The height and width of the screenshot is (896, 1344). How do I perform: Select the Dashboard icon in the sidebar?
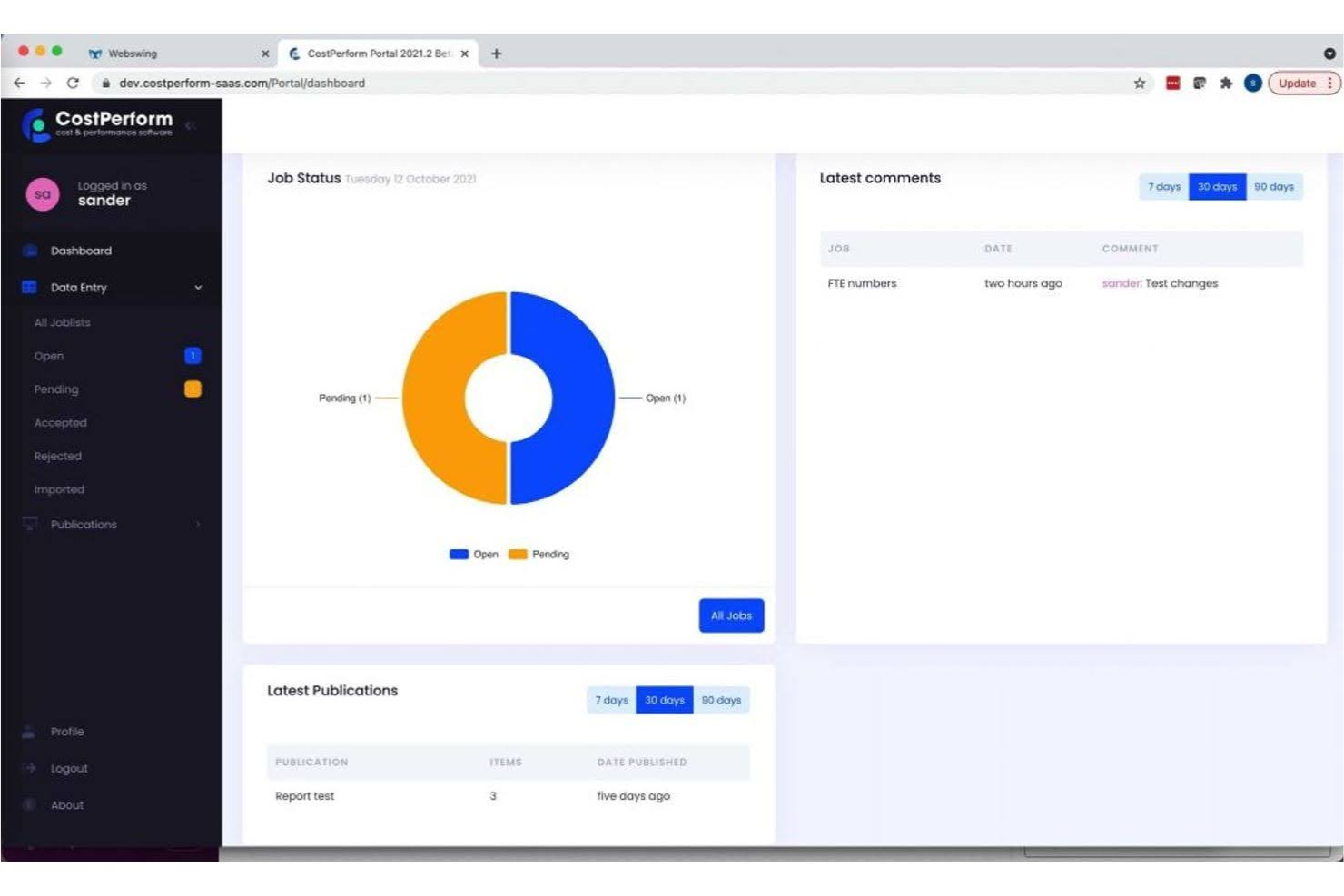coord(31,251)
